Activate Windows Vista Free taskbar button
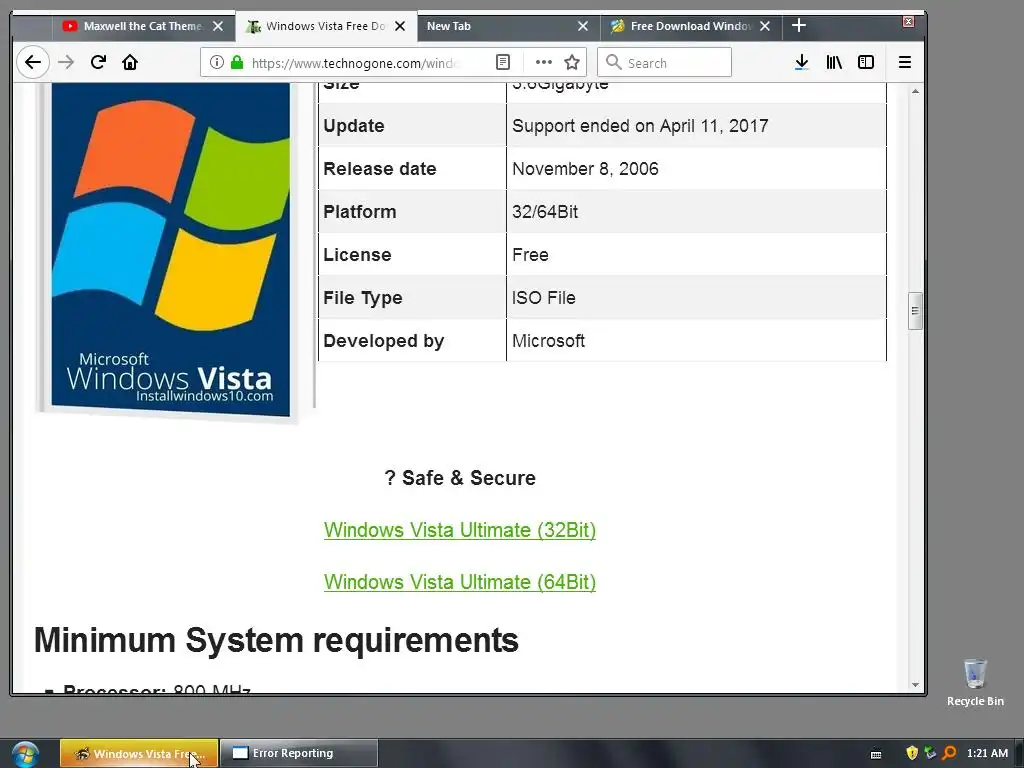Screen dimensions: 1024x768 point(139,754)
